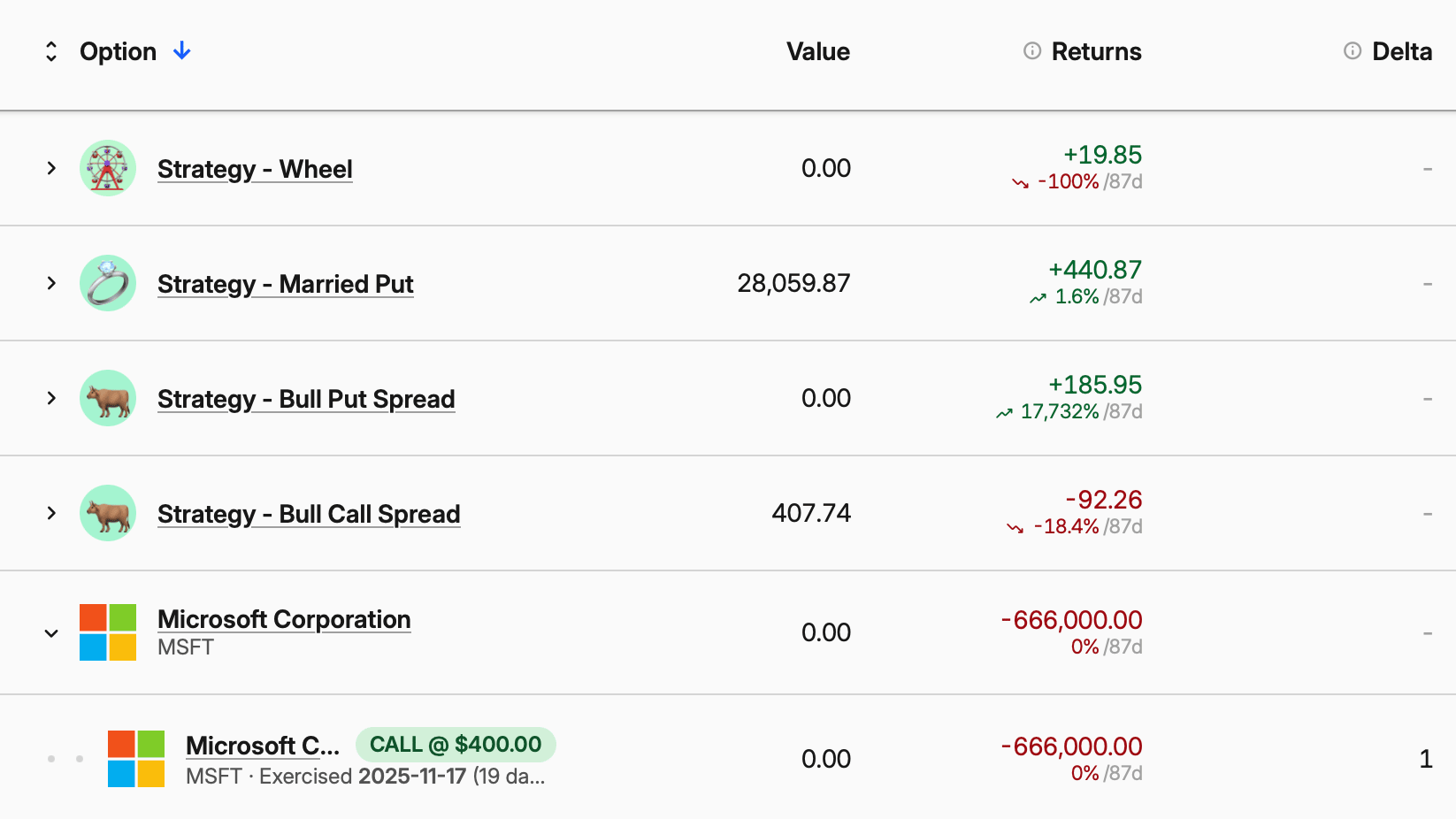Viewport: 1456px width, 819px height.
Task: Select the Returns column header
Action: (1097, 51)
